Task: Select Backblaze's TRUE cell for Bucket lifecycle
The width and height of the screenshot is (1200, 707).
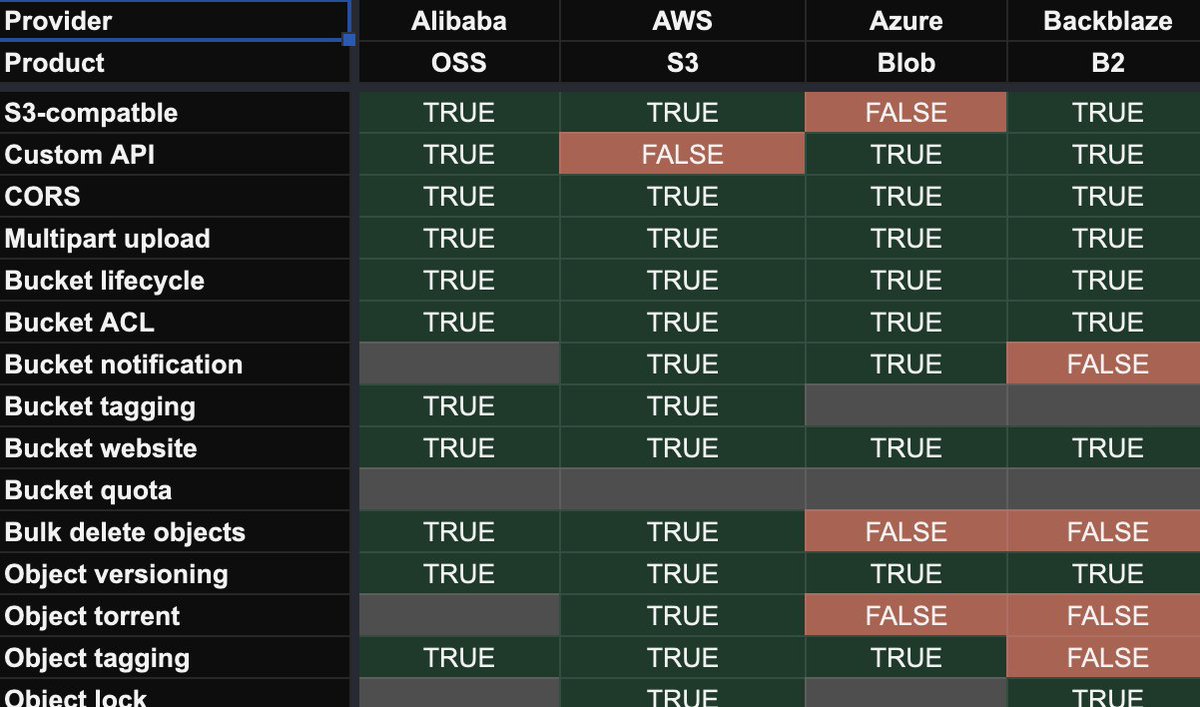Action: [1104, 280]
